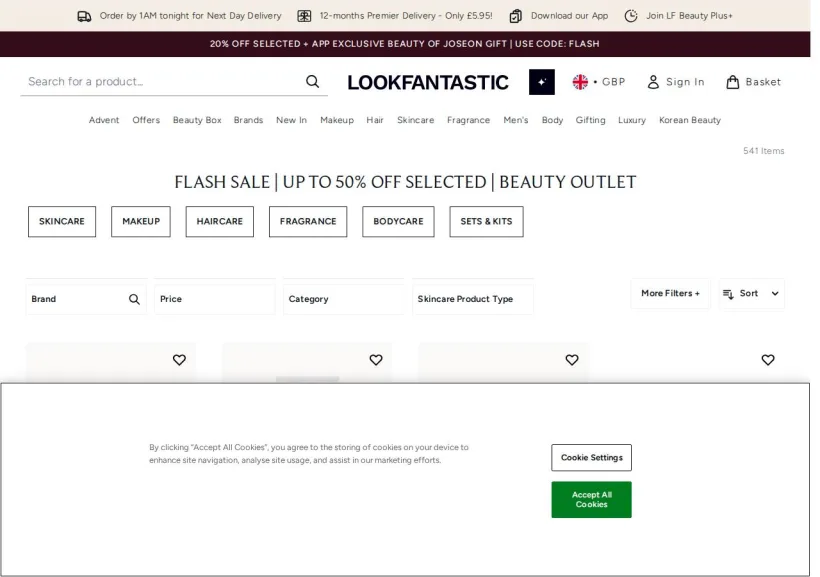Open More Filters +

tap(670, 293)
